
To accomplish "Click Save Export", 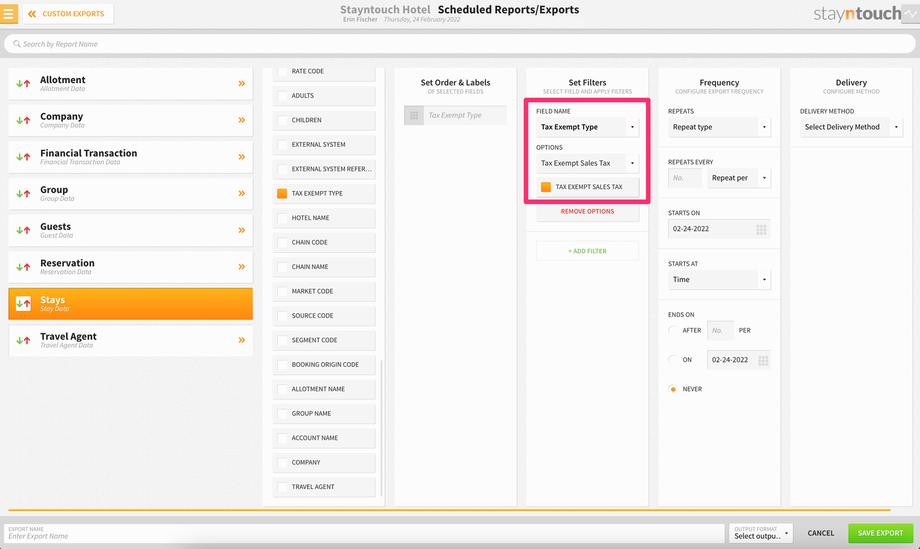I will 881,533.
